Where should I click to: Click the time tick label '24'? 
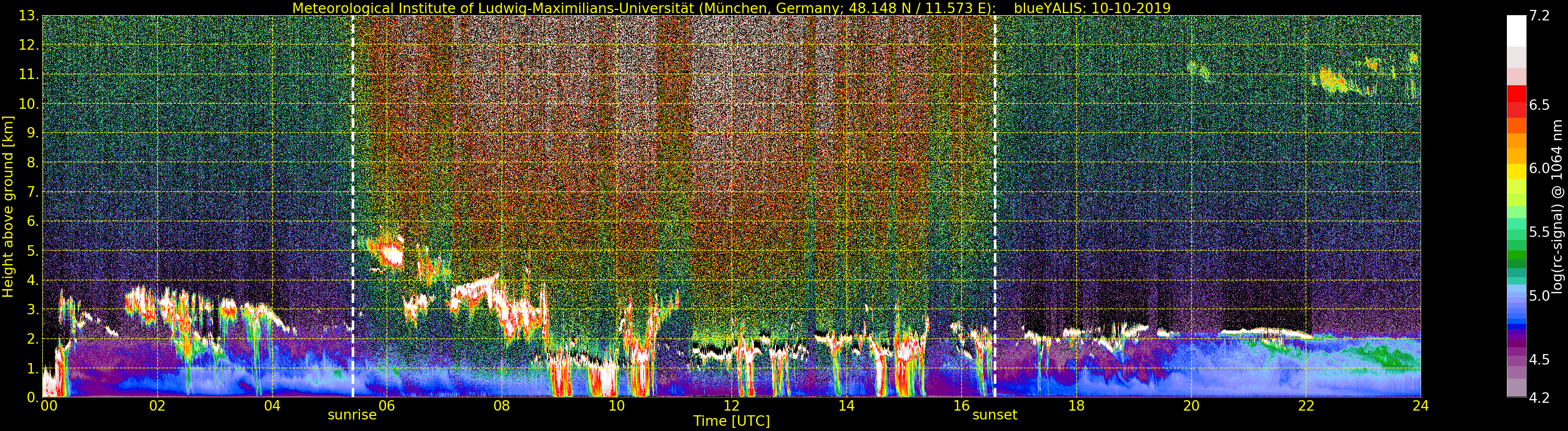[1420, 406]
